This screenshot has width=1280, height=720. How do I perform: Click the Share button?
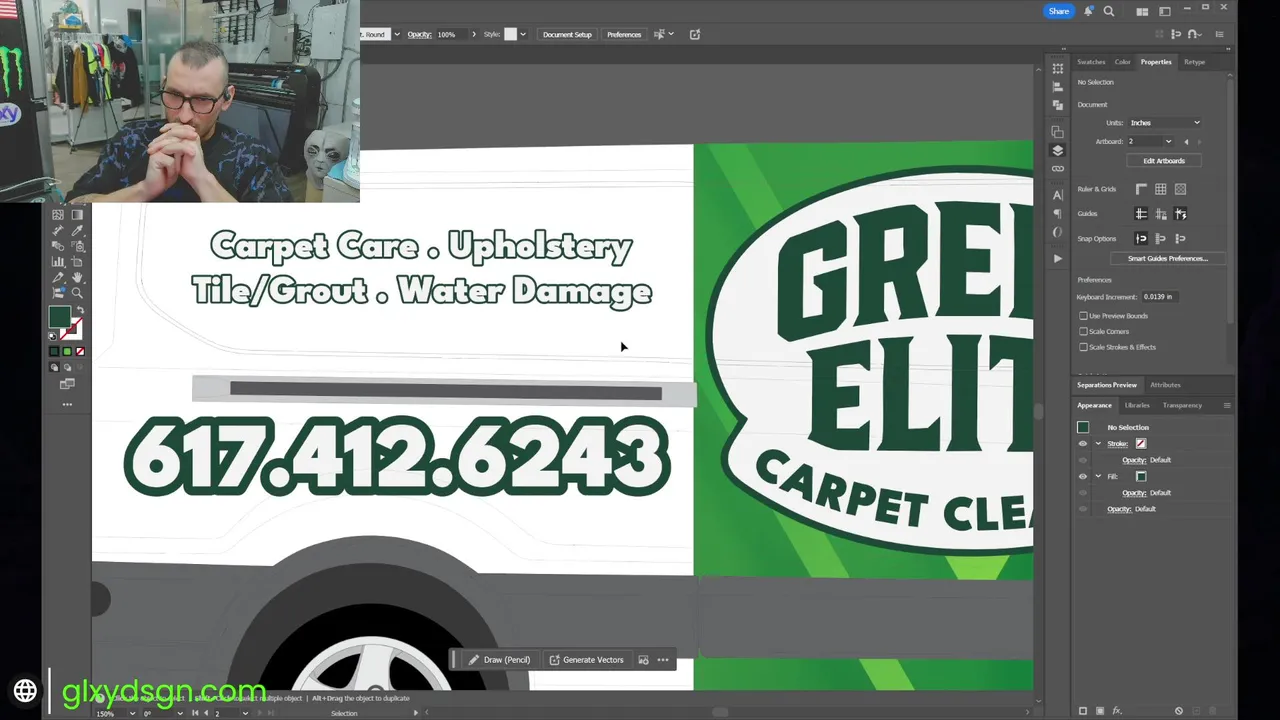(x=1059, y=11)
